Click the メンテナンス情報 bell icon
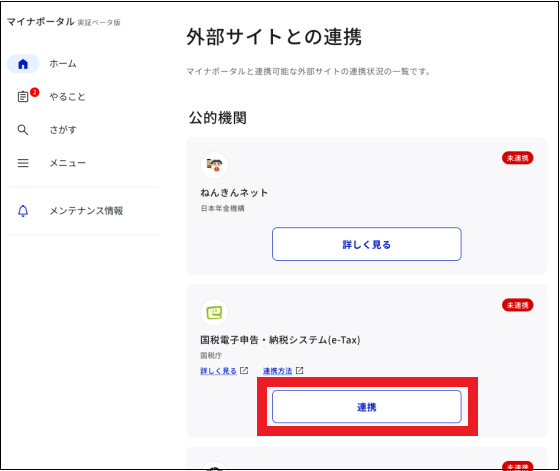The image size is (560, 471). tap(23, 211)
